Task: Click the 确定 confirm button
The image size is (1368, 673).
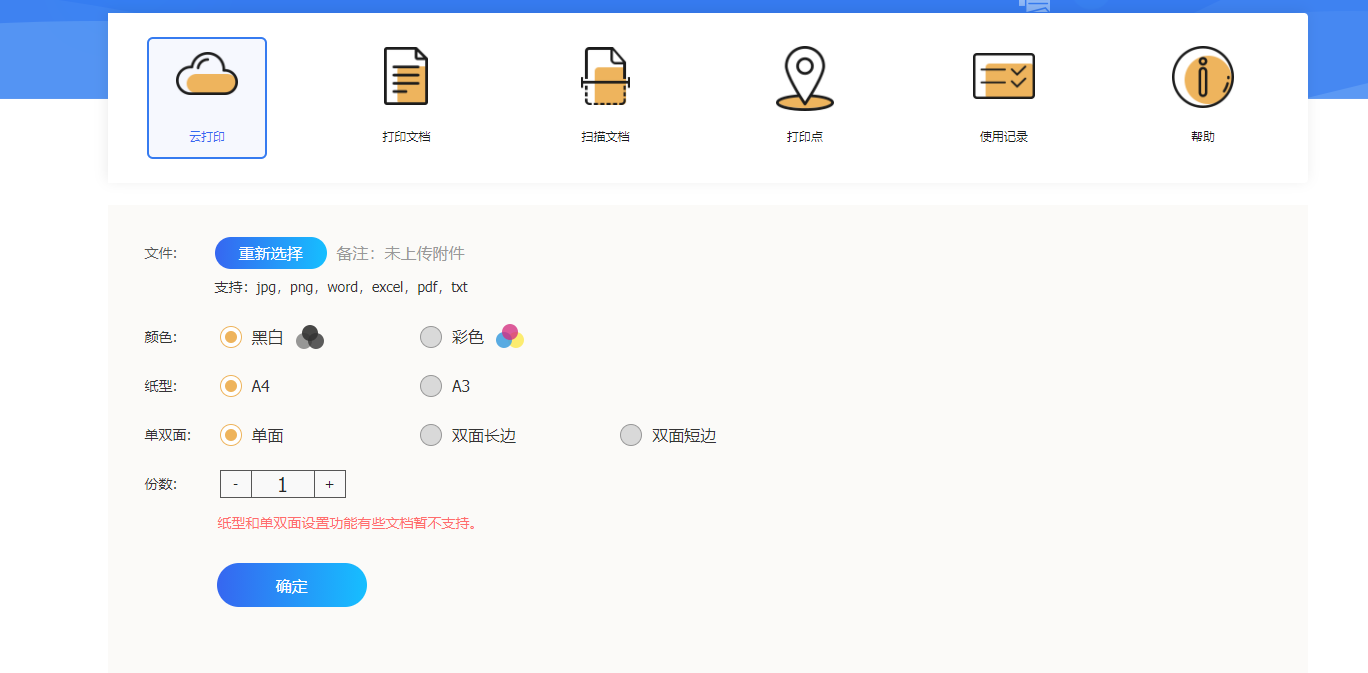Action: point(292,585)
